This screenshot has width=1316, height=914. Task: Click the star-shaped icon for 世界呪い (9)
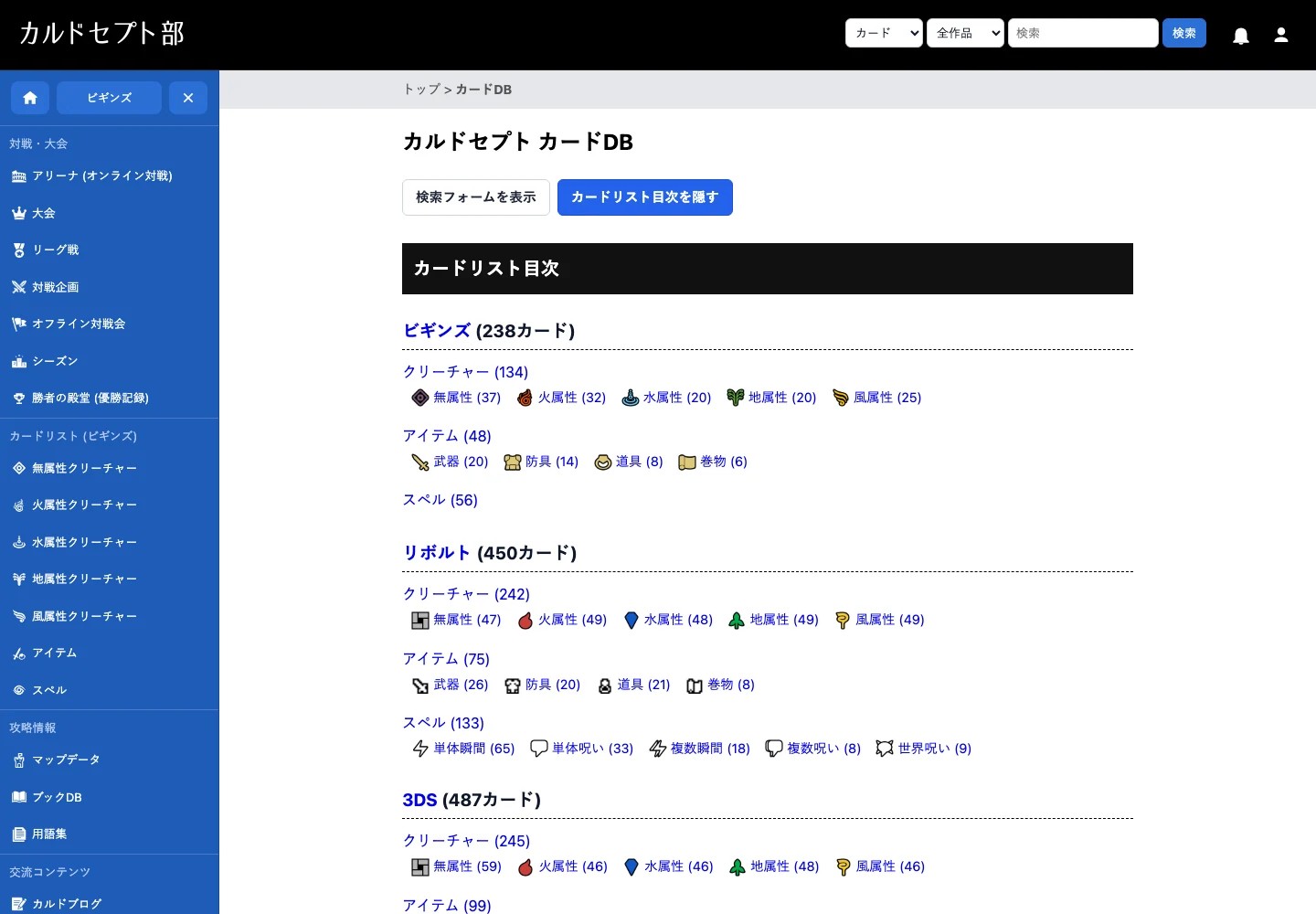[x=885, y=749]
